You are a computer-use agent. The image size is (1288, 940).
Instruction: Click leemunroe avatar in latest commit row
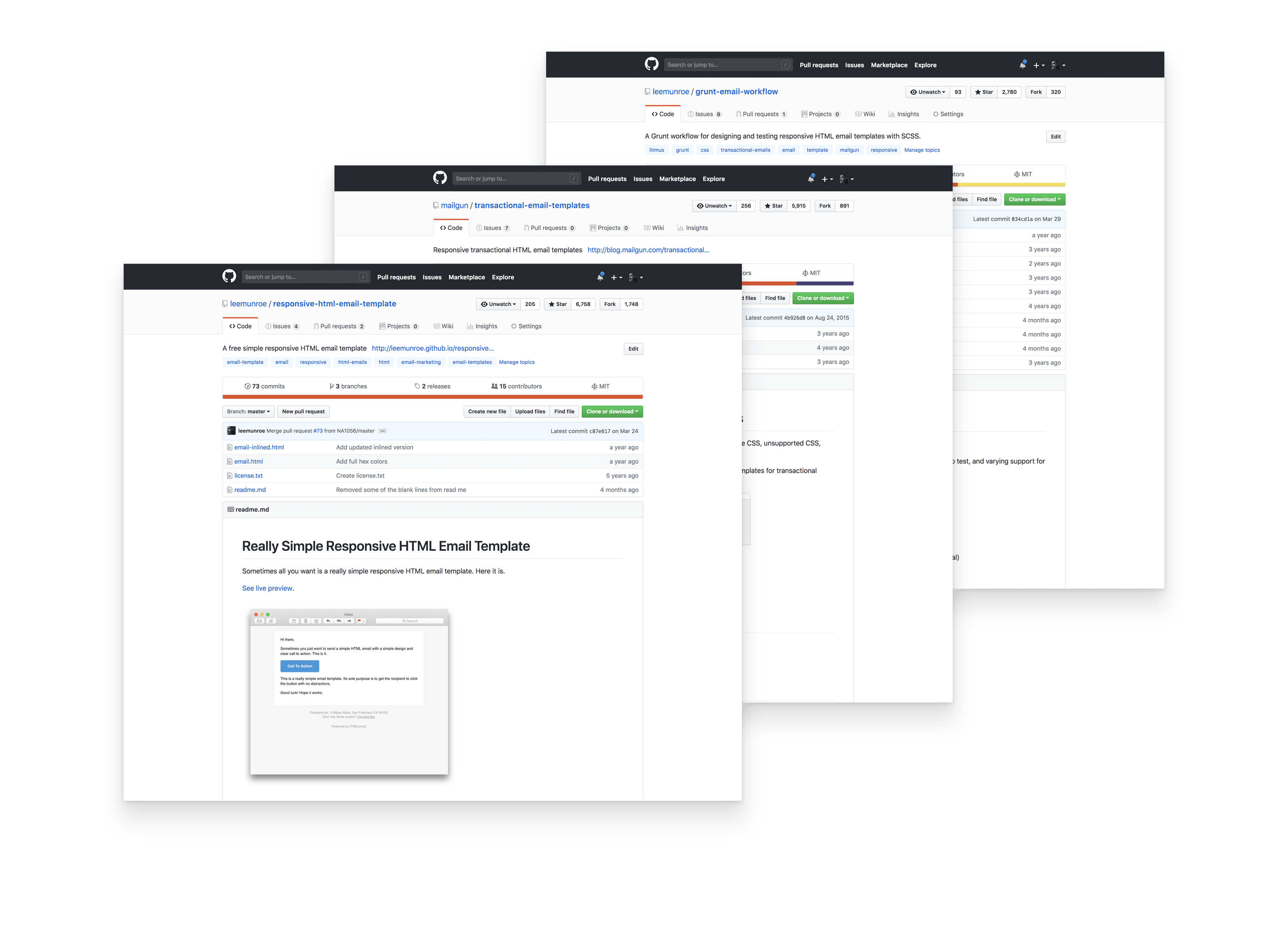(231, 431)
